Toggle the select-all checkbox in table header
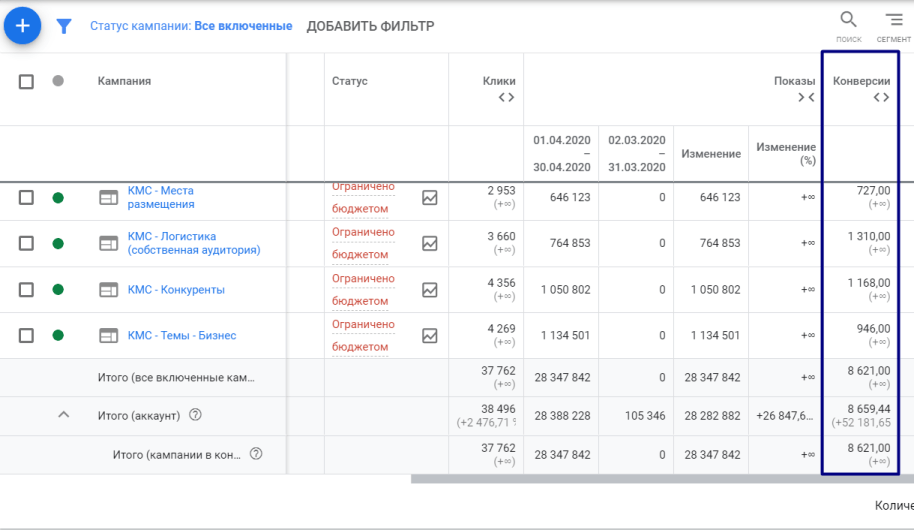914x530 pixels. (27, 81)
